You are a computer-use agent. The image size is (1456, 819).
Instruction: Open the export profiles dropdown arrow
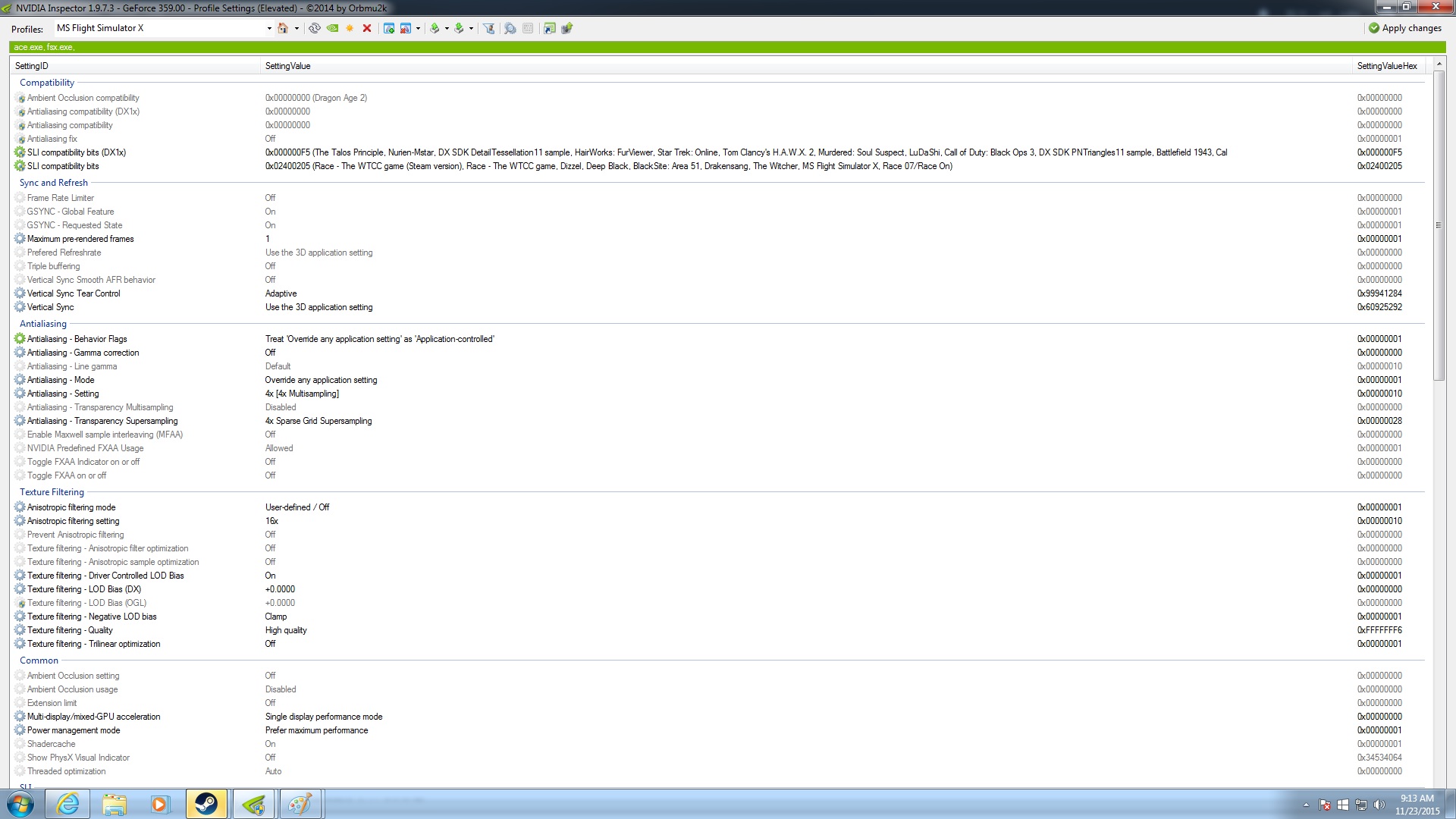[x=447, y=28]
